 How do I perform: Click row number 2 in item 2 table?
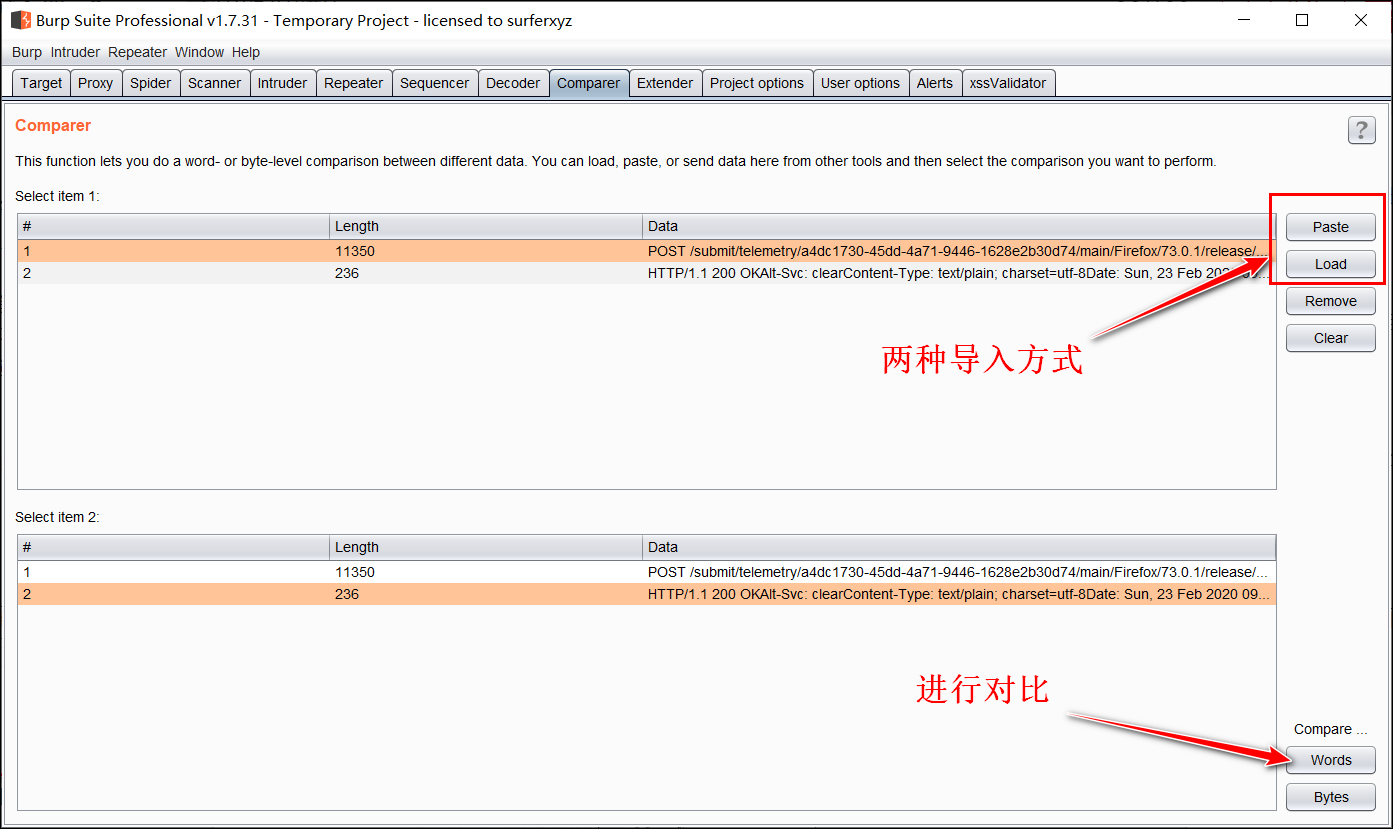(173, 594)
